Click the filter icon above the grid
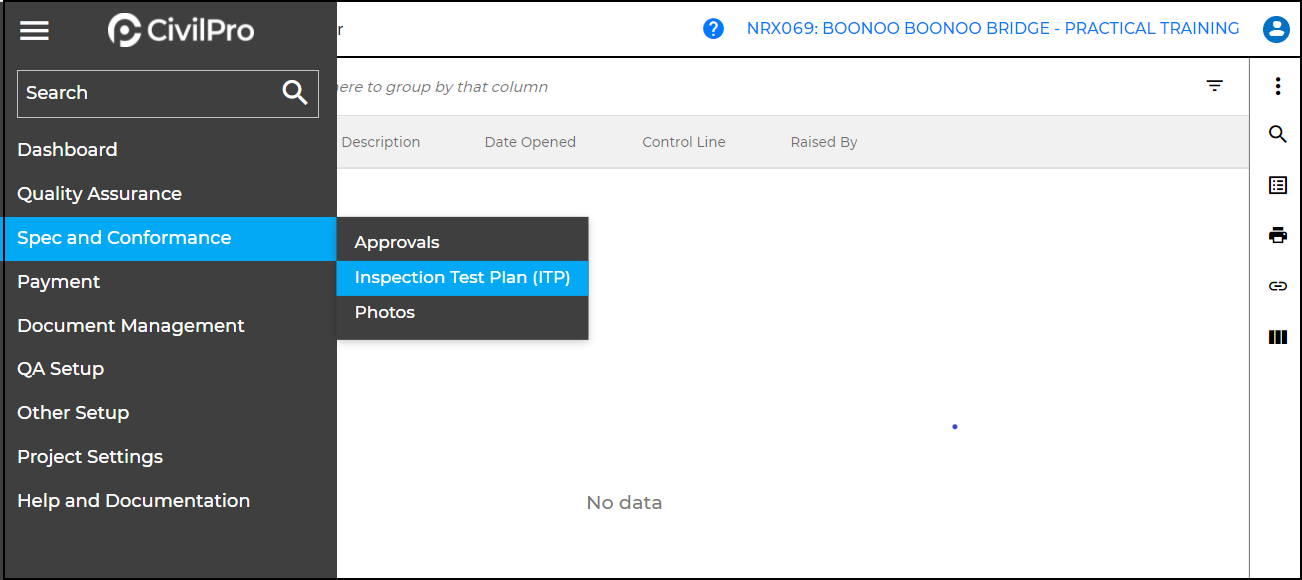1302x580 pixels. (x=1214, y=86)
